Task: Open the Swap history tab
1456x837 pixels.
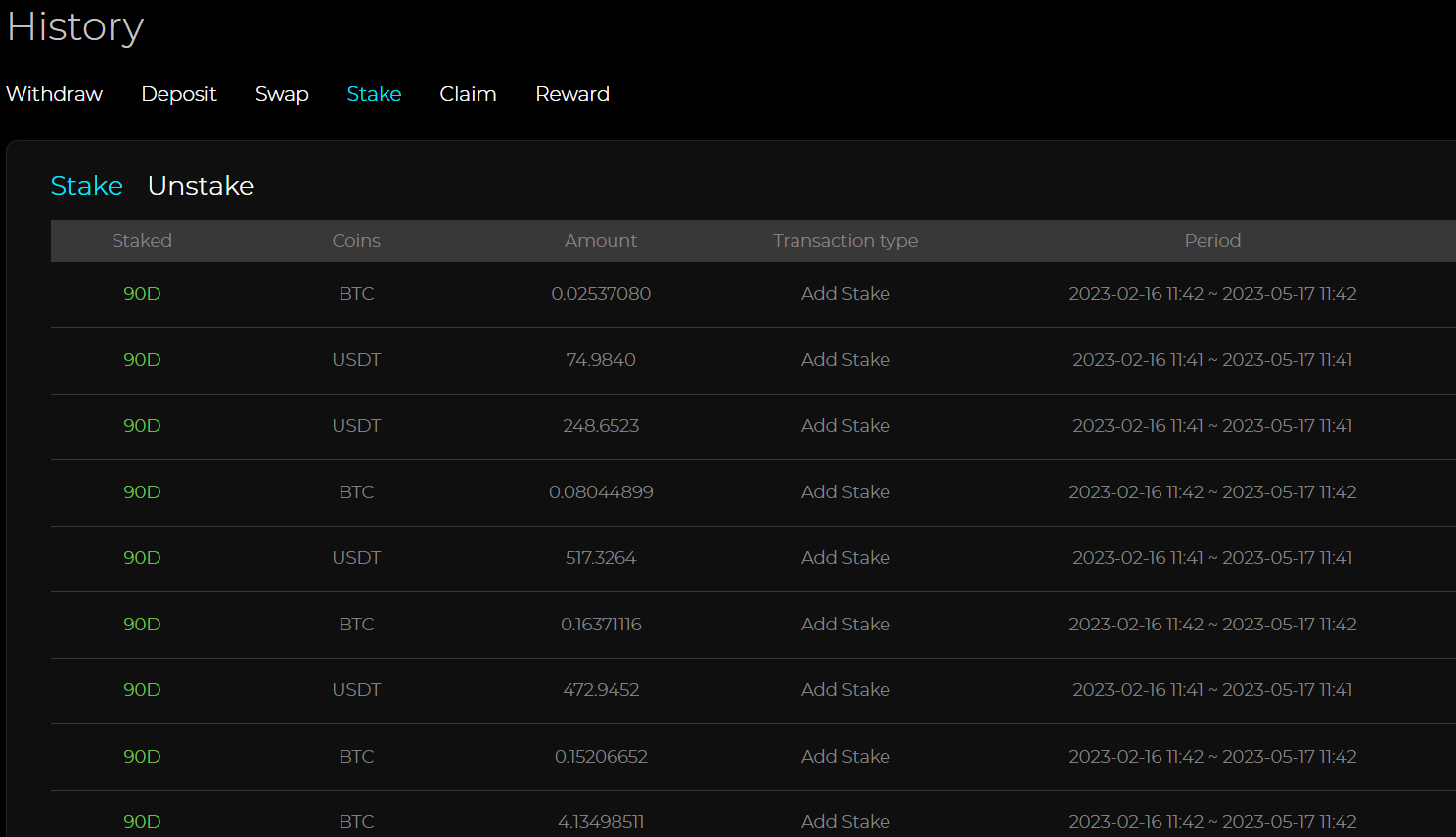Action: [x=282, y=94]
